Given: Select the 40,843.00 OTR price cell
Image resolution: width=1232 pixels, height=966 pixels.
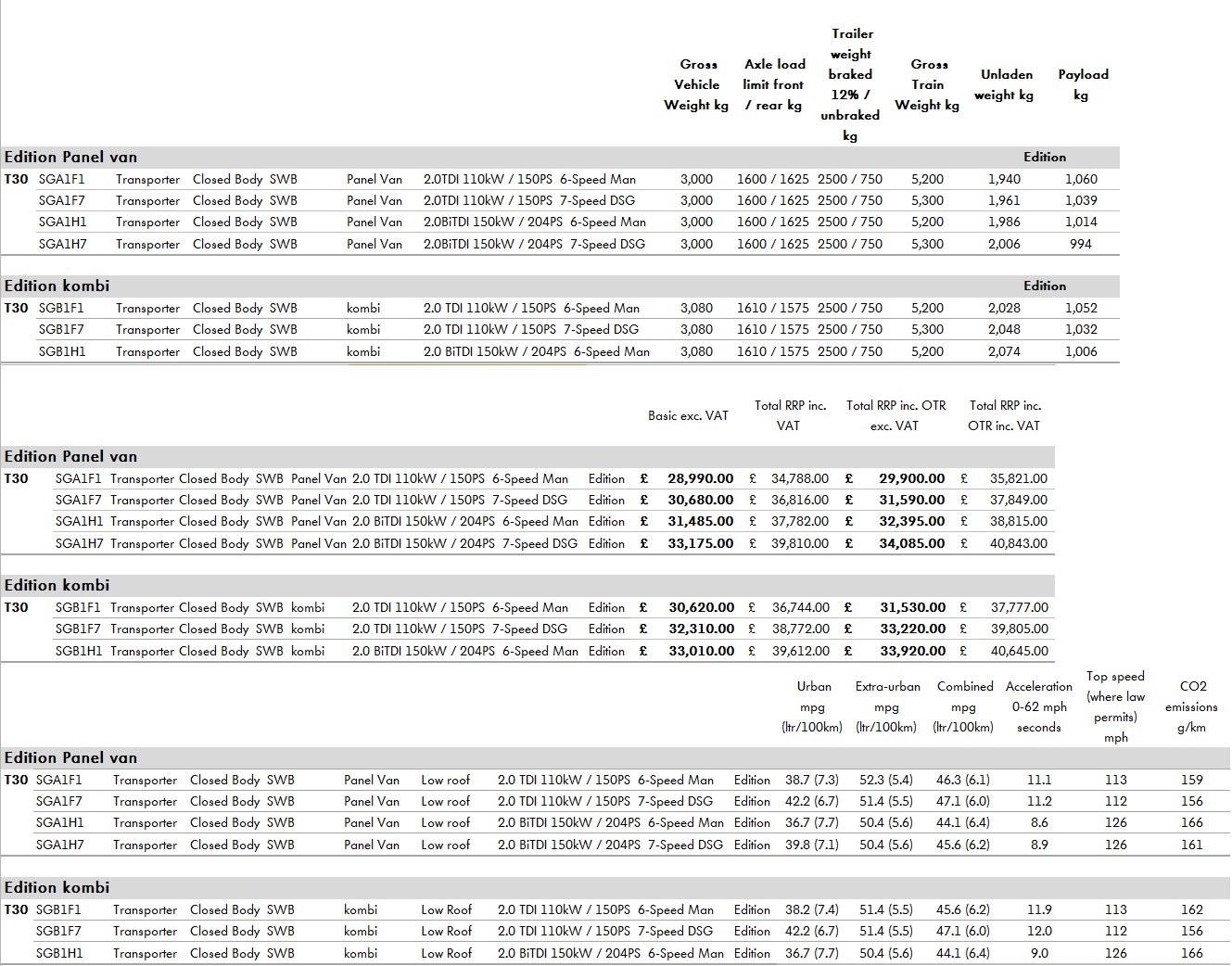Looking at the screenshot, I should pos(1018,543).
